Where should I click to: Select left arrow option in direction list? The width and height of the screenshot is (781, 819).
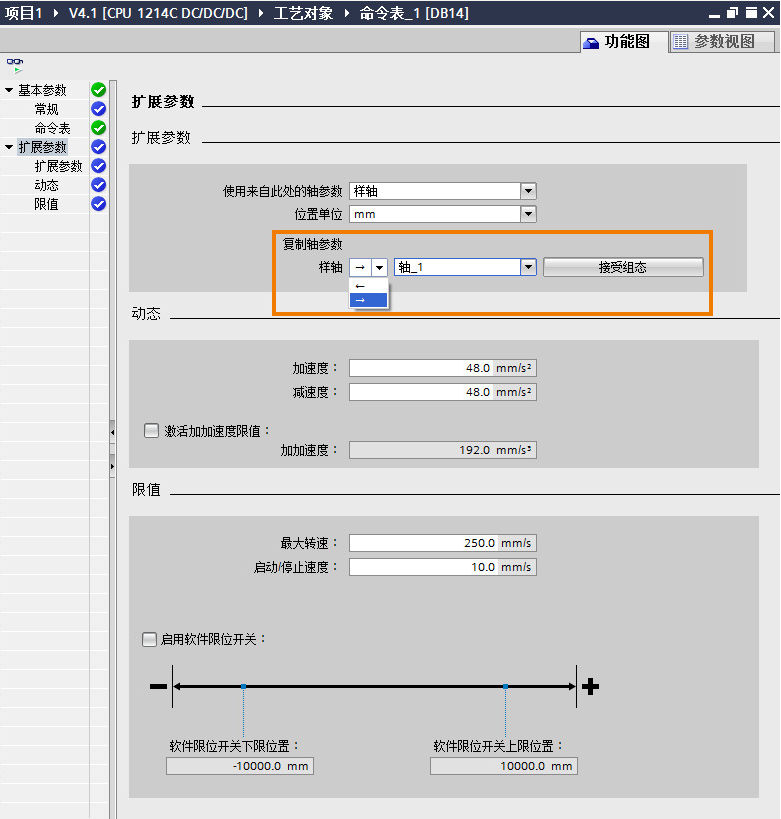pyautogui.click(x=368, y=286)
